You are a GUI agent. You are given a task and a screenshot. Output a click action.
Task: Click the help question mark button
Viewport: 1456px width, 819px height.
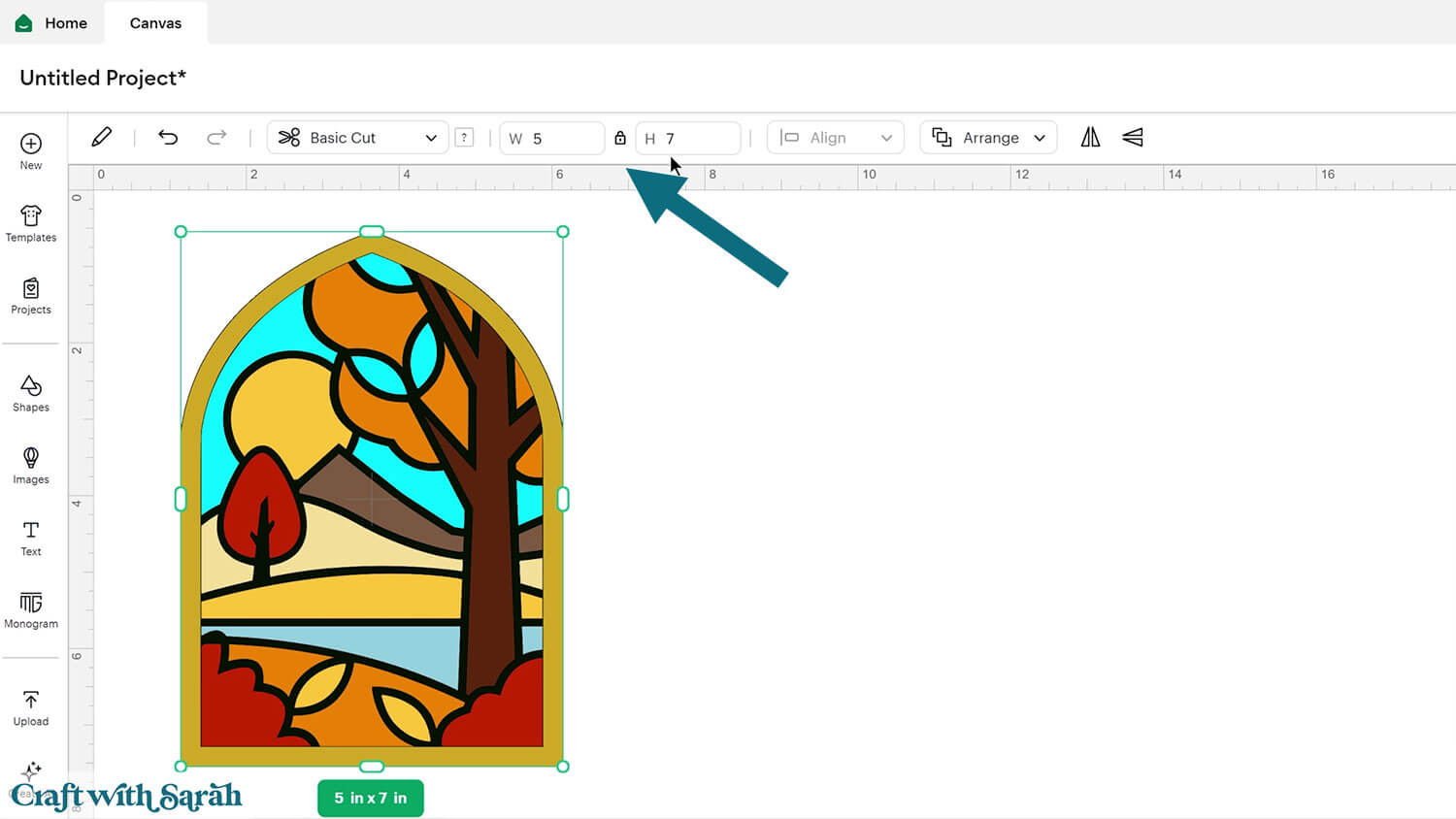464,137
